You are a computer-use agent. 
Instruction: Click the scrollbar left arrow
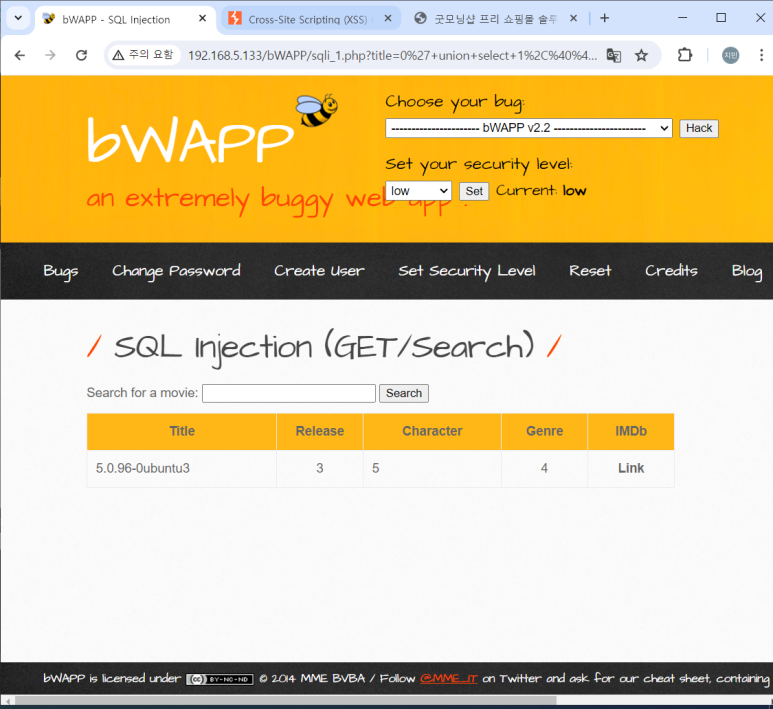[x=7, y=701]
